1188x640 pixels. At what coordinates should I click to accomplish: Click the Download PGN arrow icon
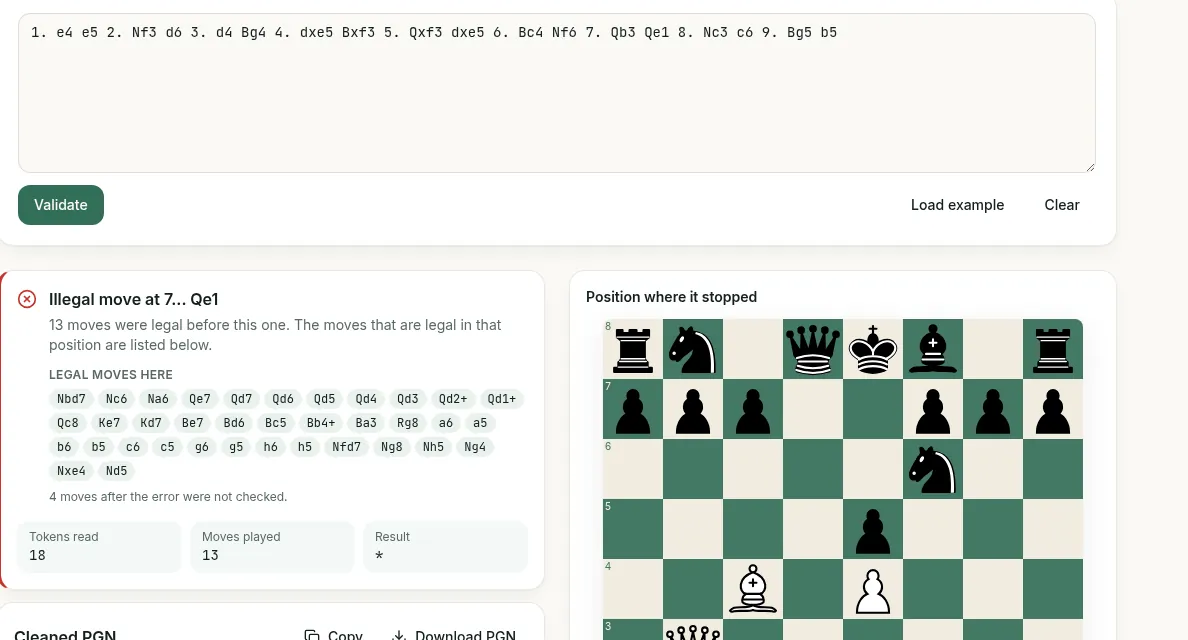pos(399,635)
